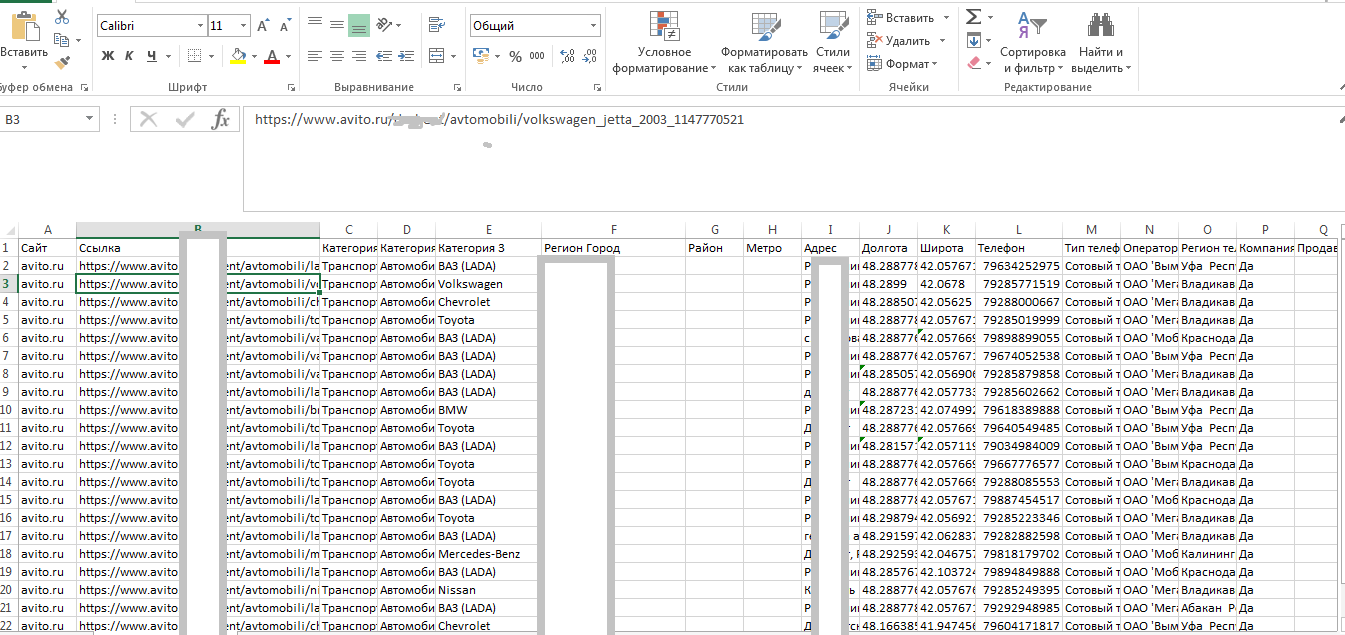Open Conditional Formatting menu

pos(664,44)
